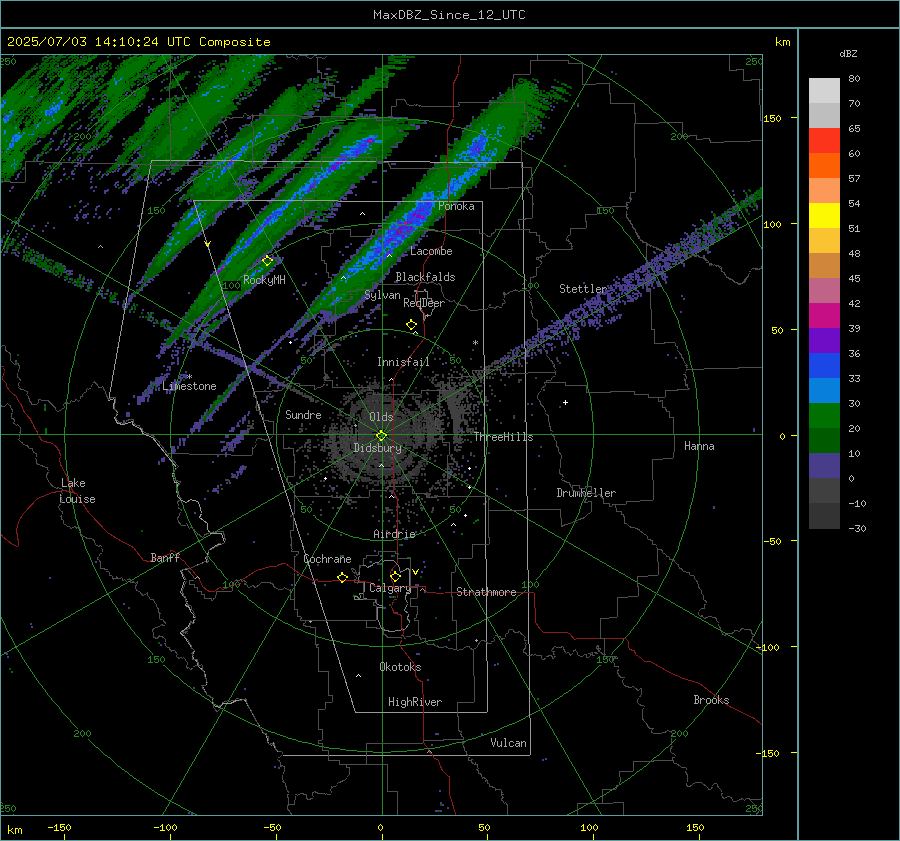The height and width of the screenshot is (841, 900).
Task: Click the Calgary city label
Action: (390, 588)
